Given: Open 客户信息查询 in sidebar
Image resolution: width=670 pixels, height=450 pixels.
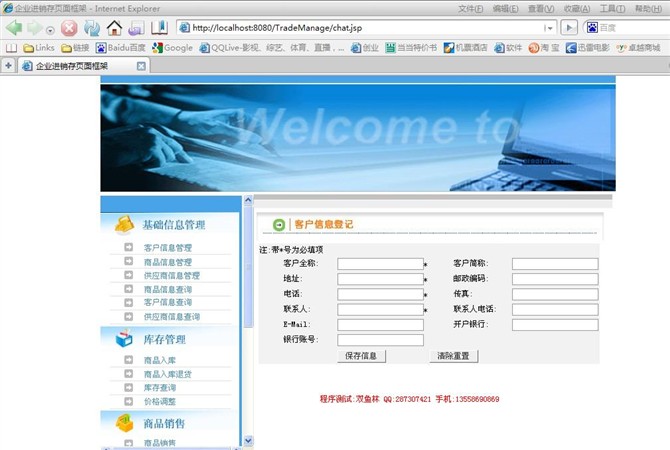Looking at the screenshot, I should (x=168, y=303).
